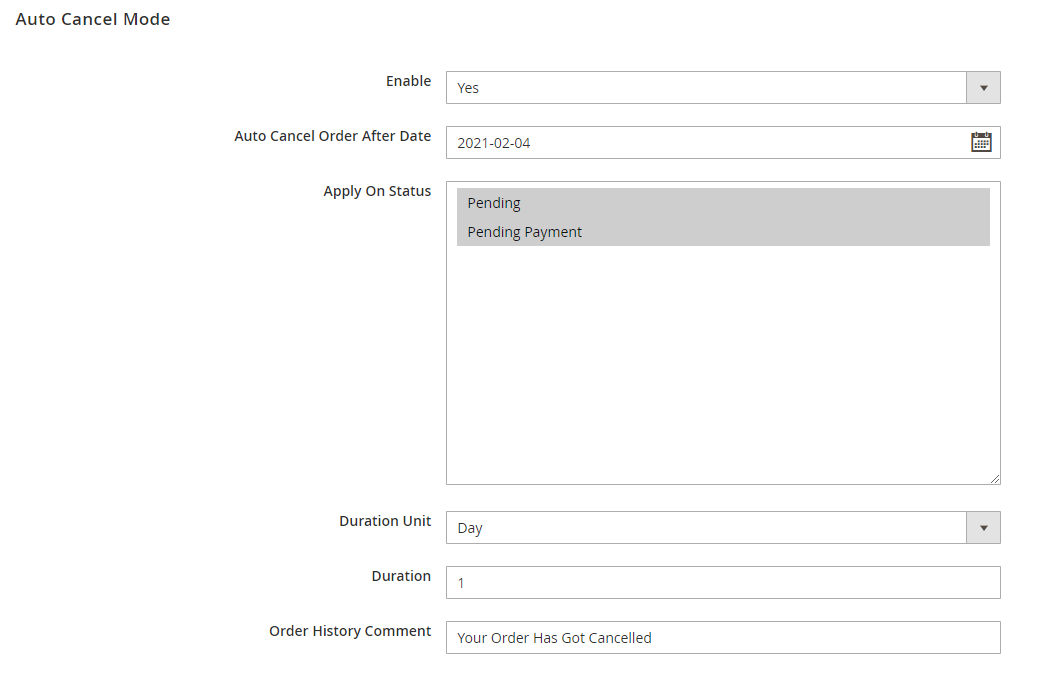Click the text Your Order Has Got Cancelled
Viewport: 1040px width, 676px height.
tap(554, 638)
